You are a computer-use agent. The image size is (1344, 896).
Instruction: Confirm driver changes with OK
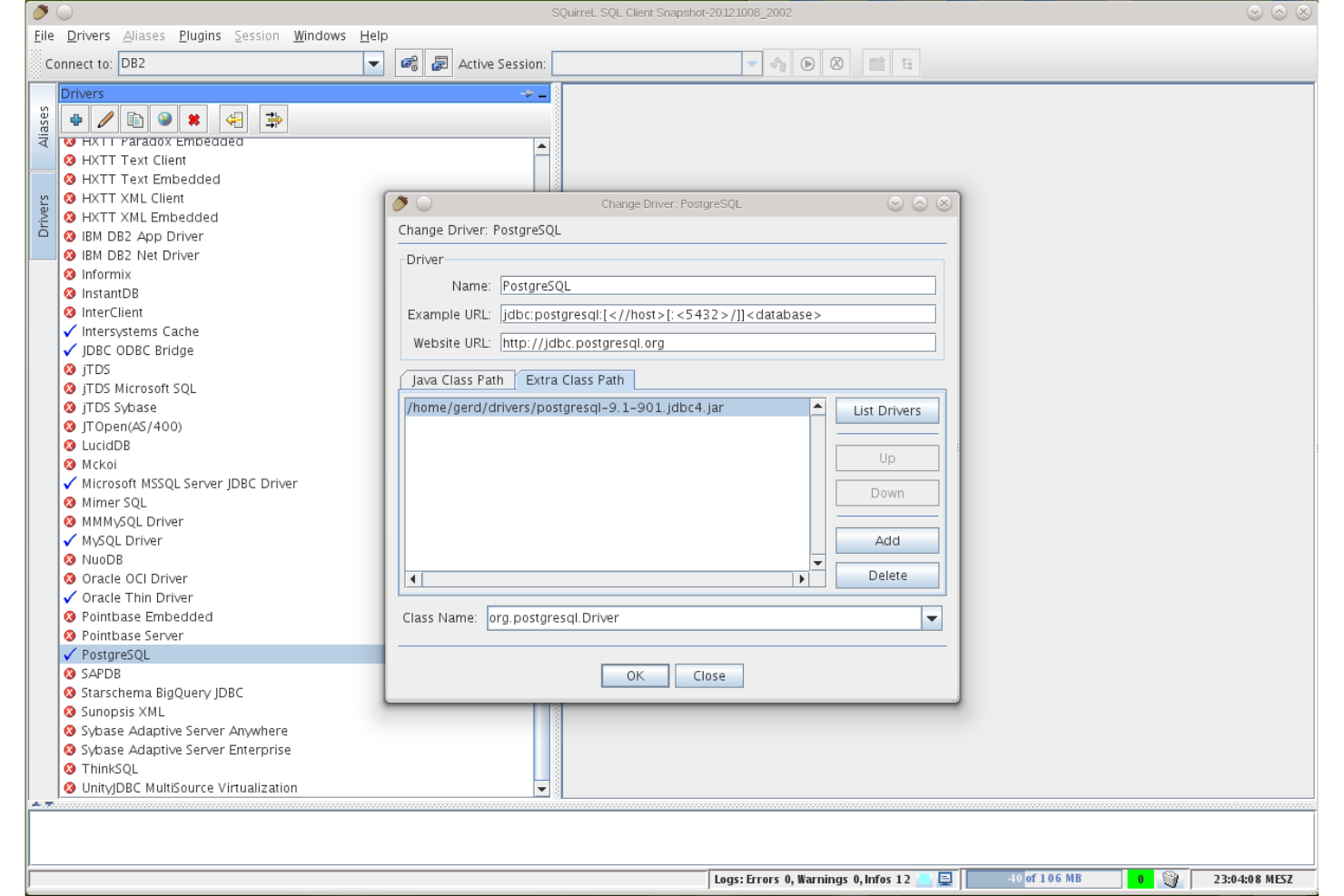pyautogui.click(x=634, y=675)
